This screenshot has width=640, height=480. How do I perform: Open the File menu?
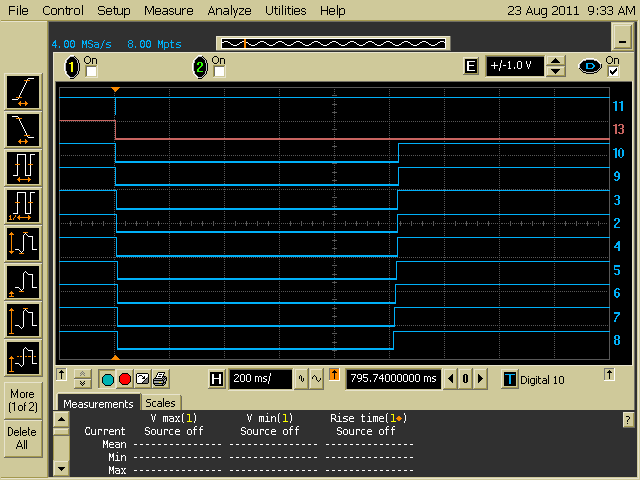18,10
